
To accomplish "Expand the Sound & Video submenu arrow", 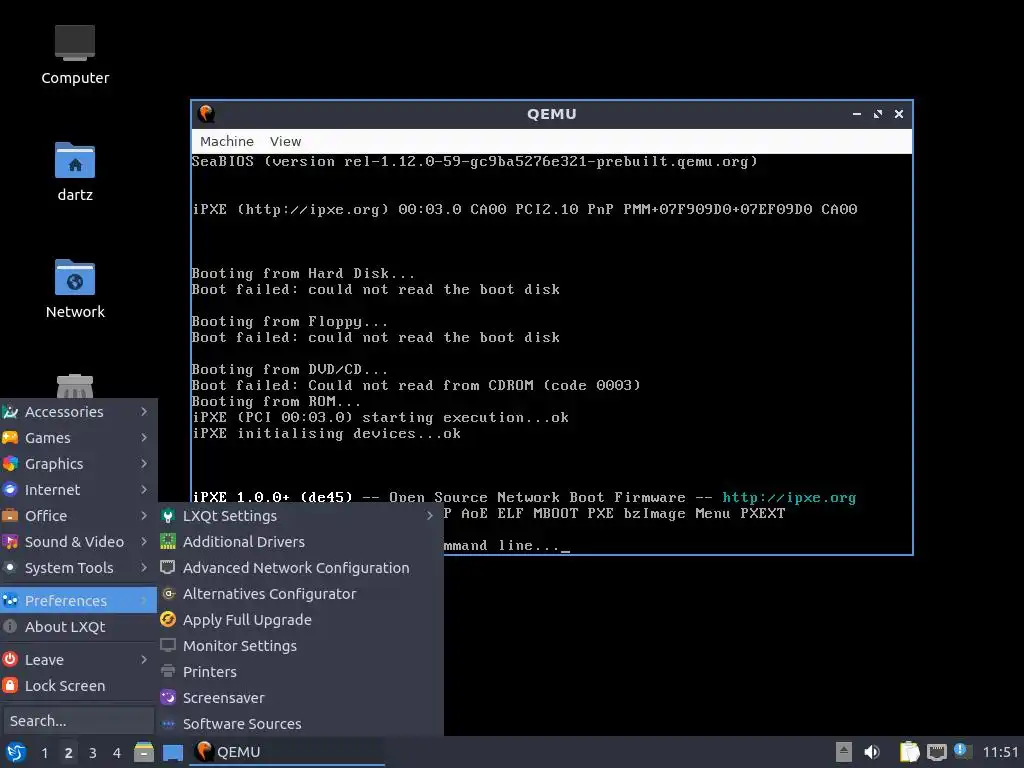I will click(x=144, y=542).
